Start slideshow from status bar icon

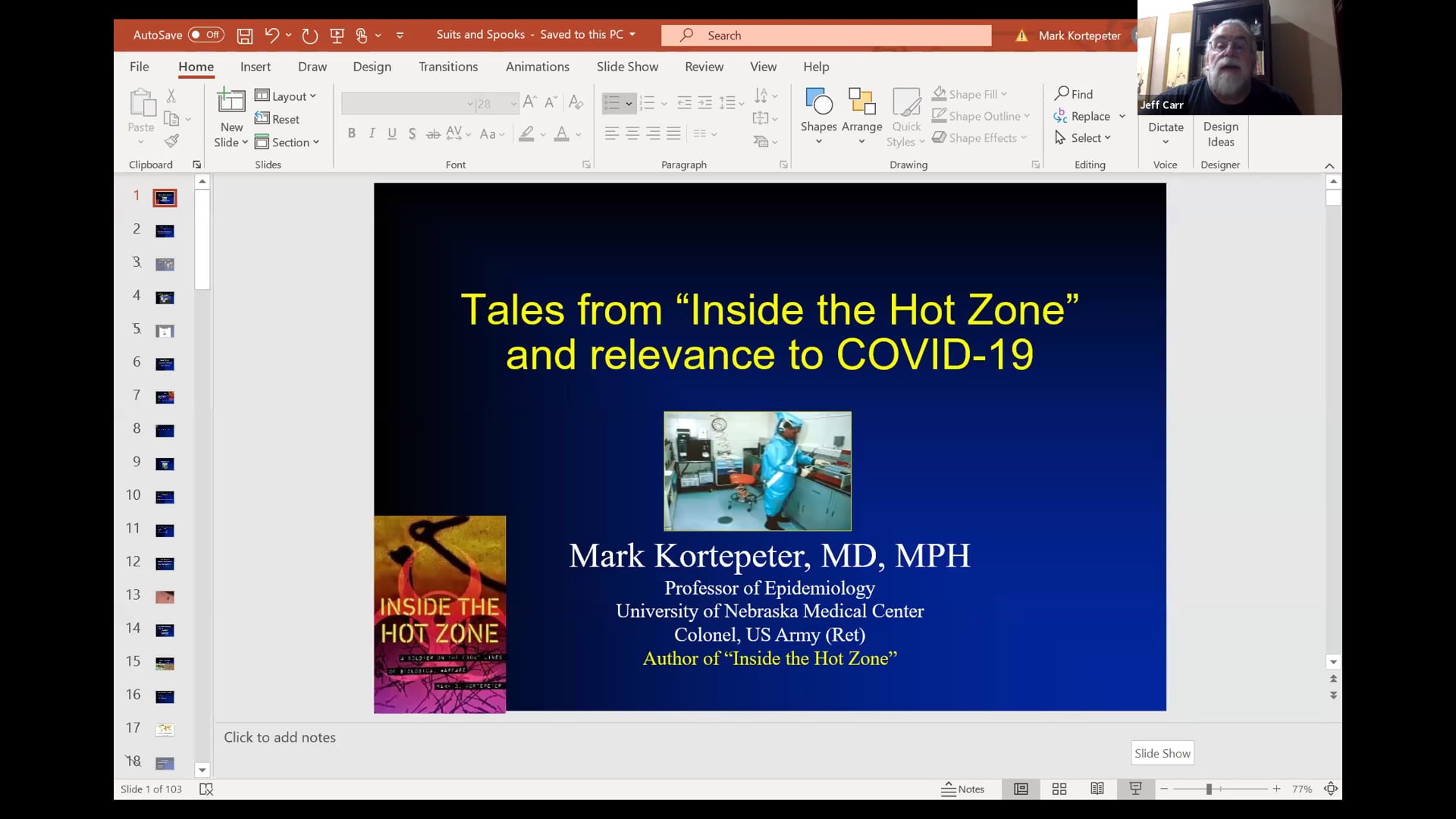(1135, 789)
